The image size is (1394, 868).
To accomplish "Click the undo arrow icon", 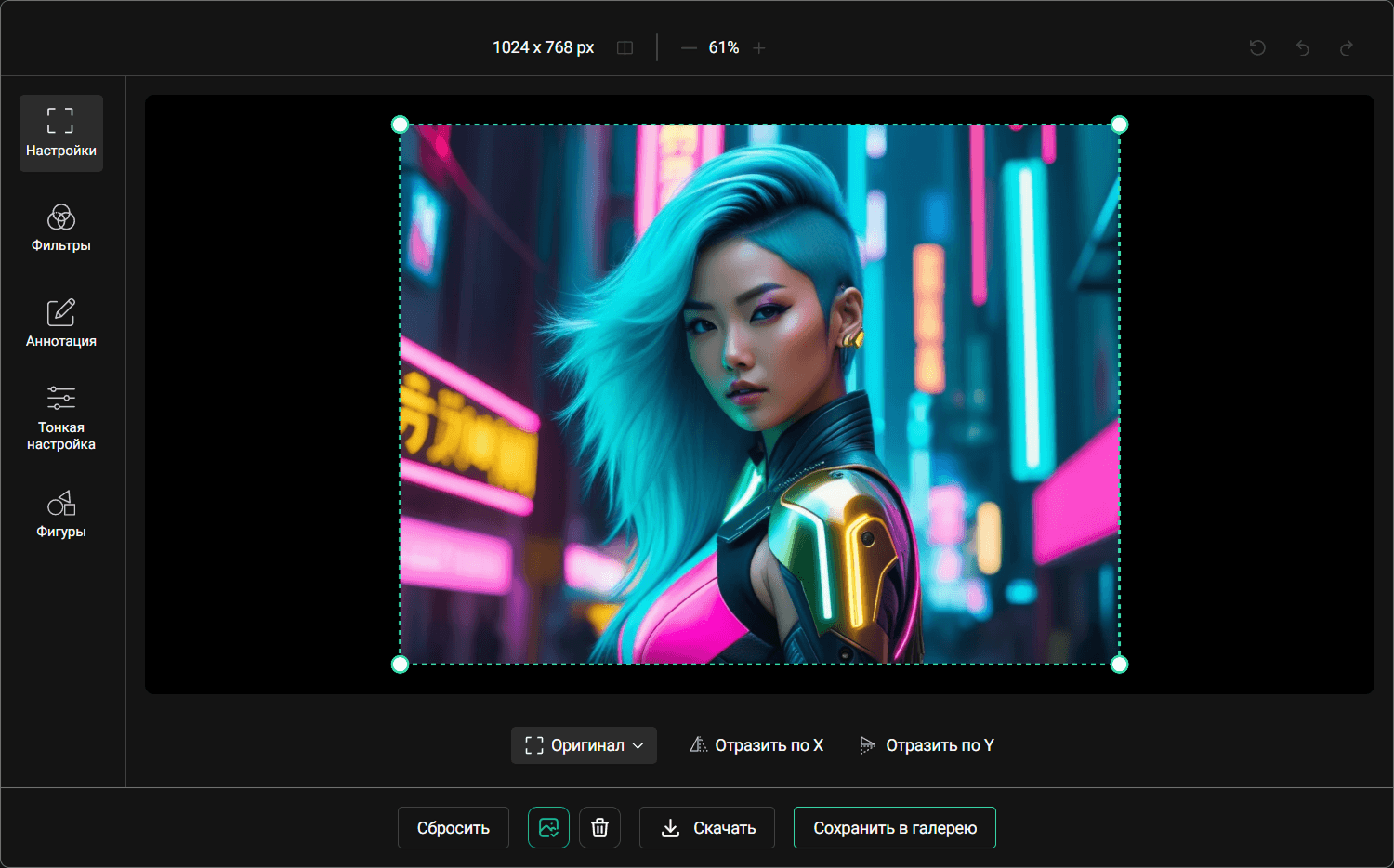I will point(1302,47).
